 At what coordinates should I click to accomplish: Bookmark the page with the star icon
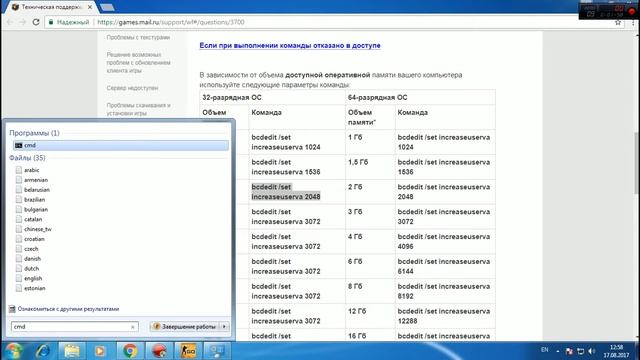pyautogui.click(x=618, y=22)
